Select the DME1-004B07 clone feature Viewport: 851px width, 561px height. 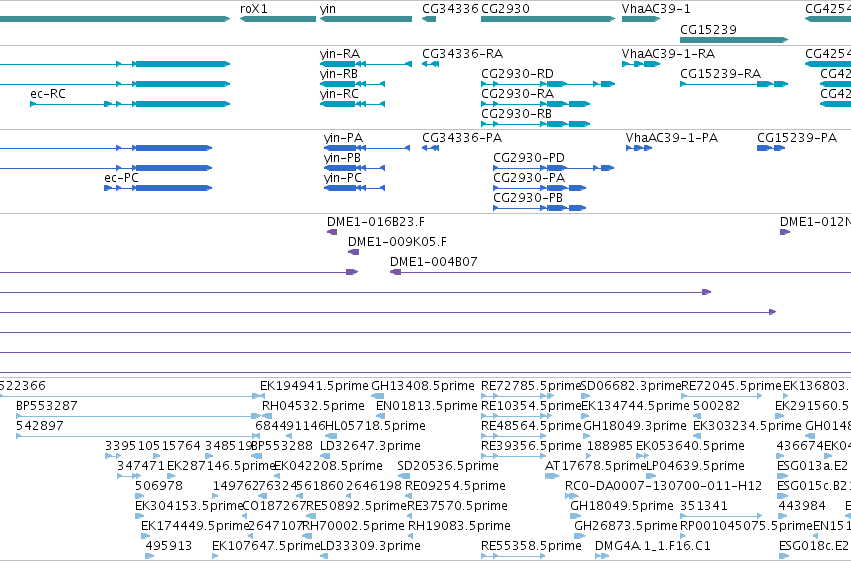[620, 272]
